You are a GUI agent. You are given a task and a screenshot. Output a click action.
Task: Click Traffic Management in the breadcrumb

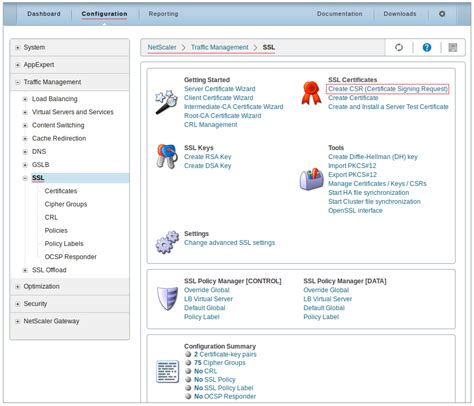[x=220, y=47]
